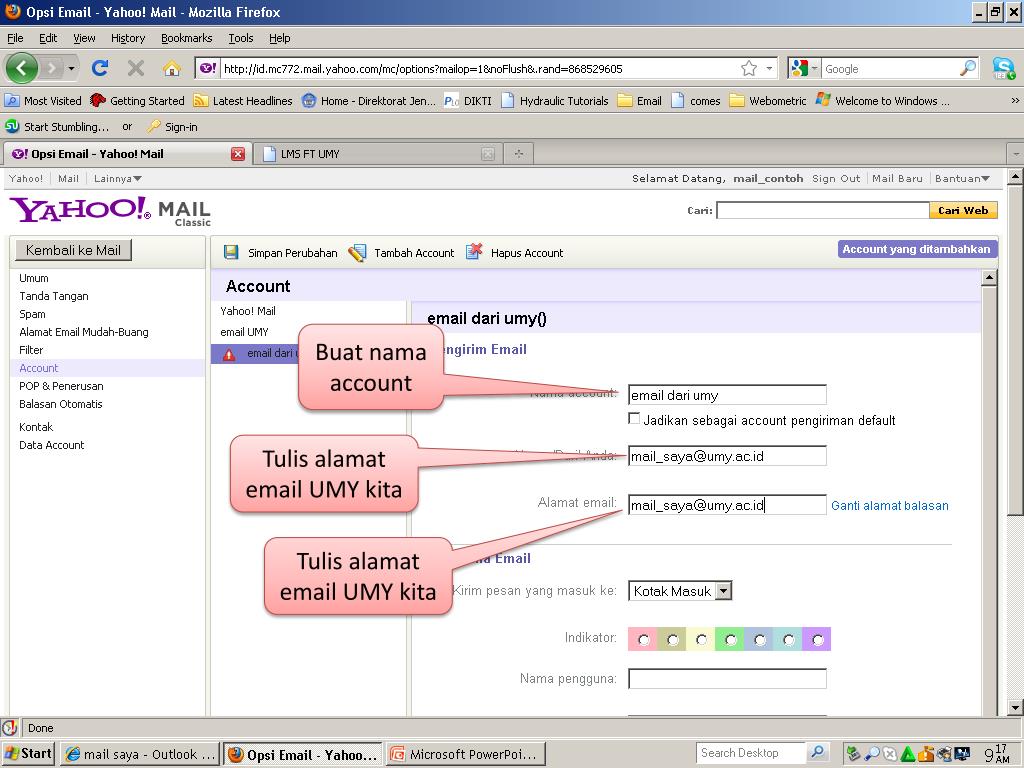
Task: Reload the page with the Refresh icon
Action: click(x=100, y=68)
